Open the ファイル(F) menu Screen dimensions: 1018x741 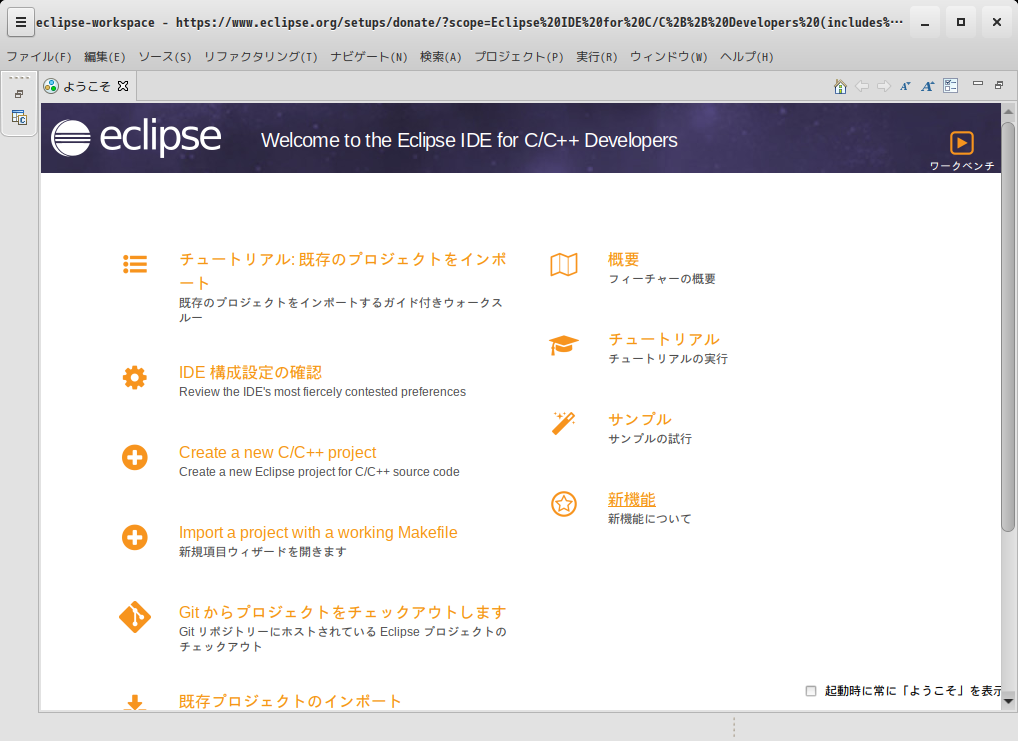pyautogui.click(x=39, y=57)
